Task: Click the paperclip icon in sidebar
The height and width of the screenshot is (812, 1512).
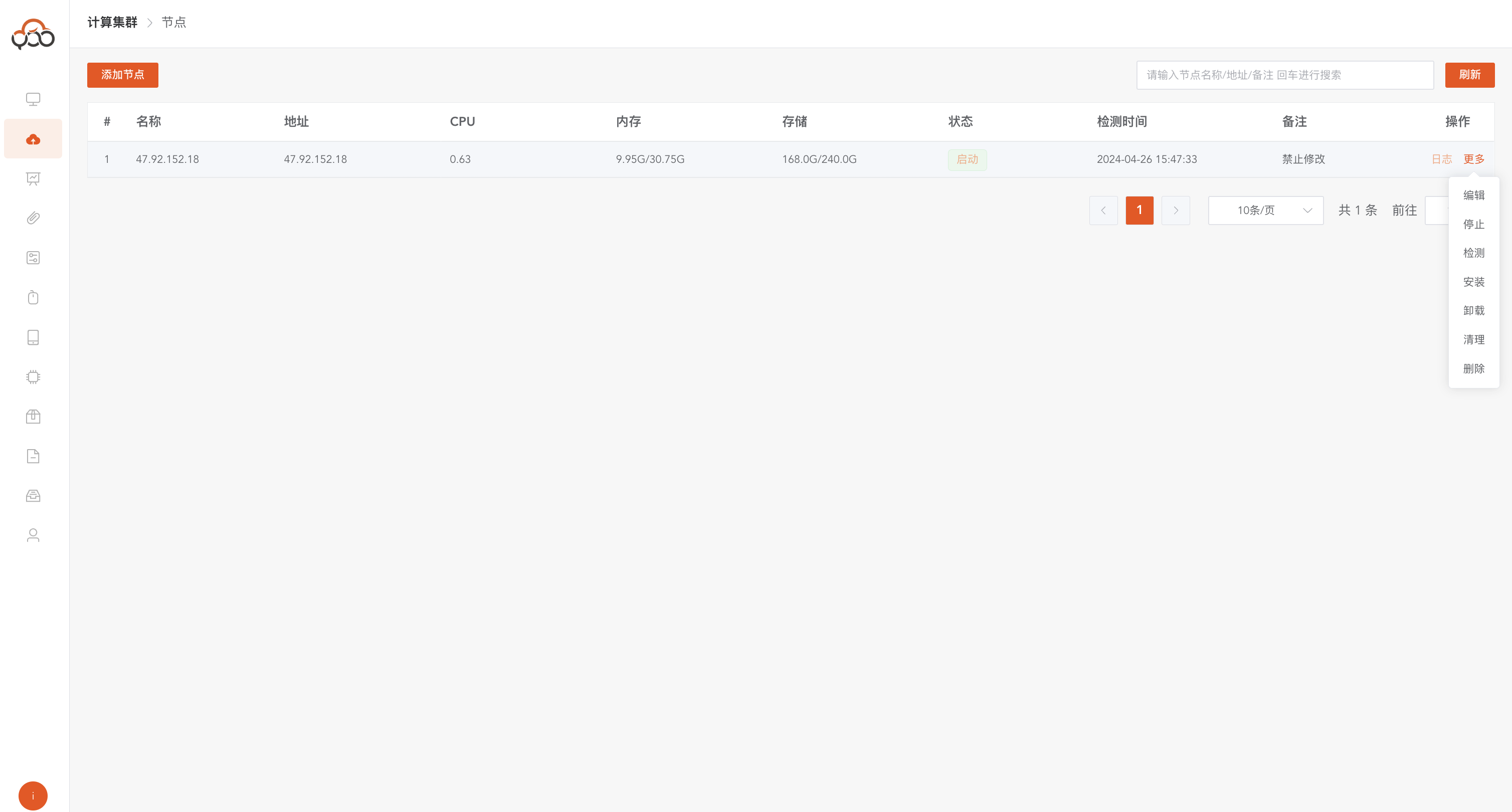Action: click(x=33, y=218)
